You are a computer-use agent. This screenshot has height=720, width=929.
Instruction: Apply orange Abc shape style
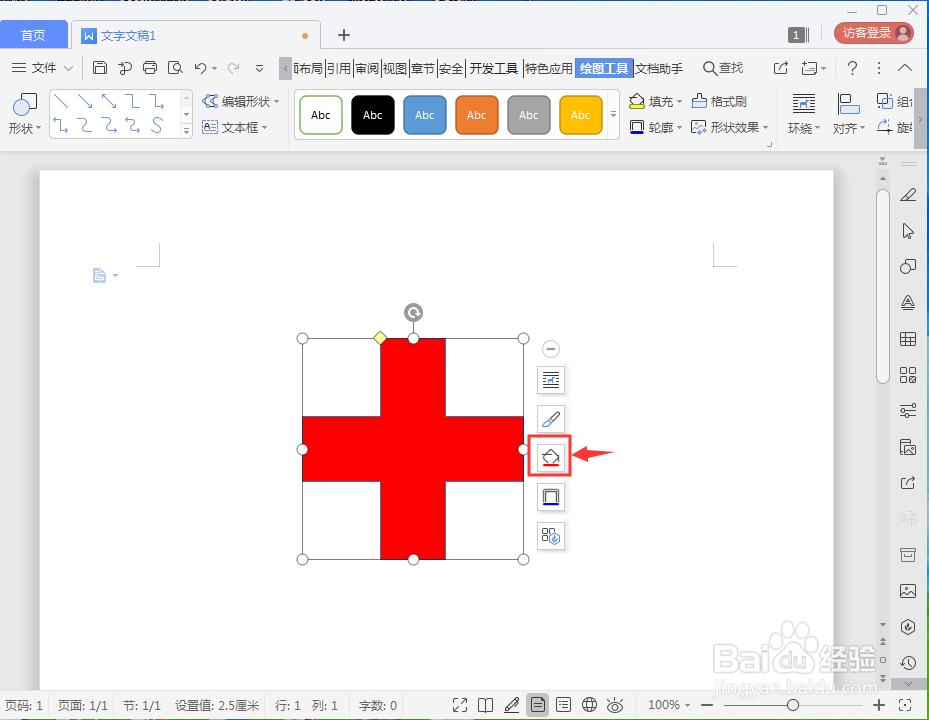point(476,115)
